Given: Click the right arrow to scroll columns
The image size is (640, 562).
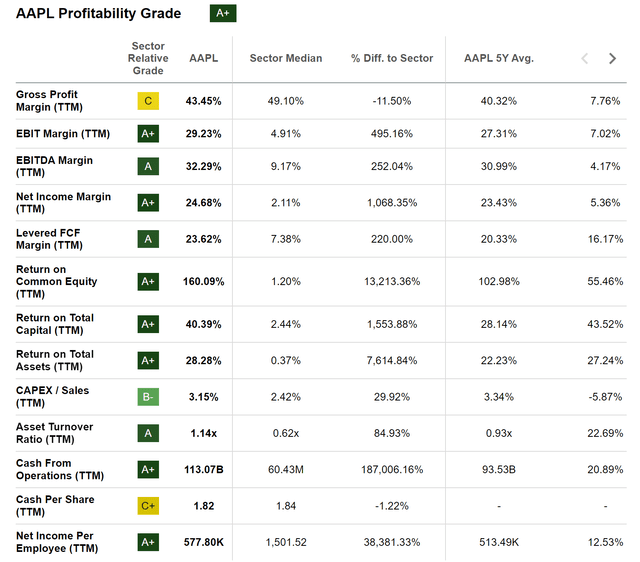Looking at the screenshot, I should pyautogui.click(x=612, y=58).
